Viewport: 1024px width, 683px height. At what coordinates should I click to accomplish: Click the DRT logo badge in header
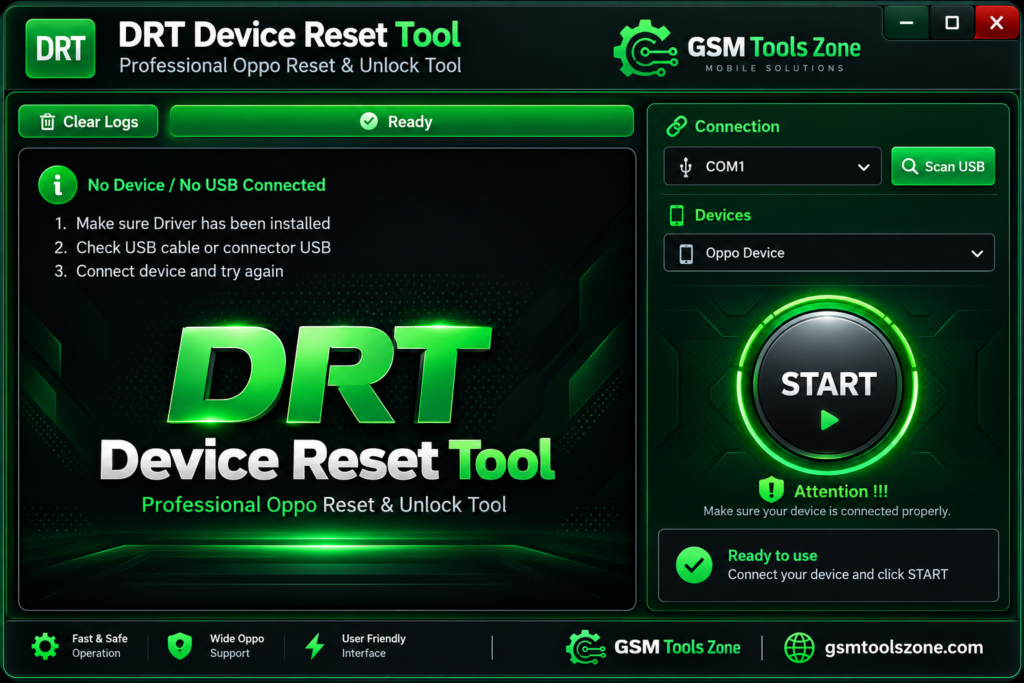pyautogui.click(x=60, y=48)
